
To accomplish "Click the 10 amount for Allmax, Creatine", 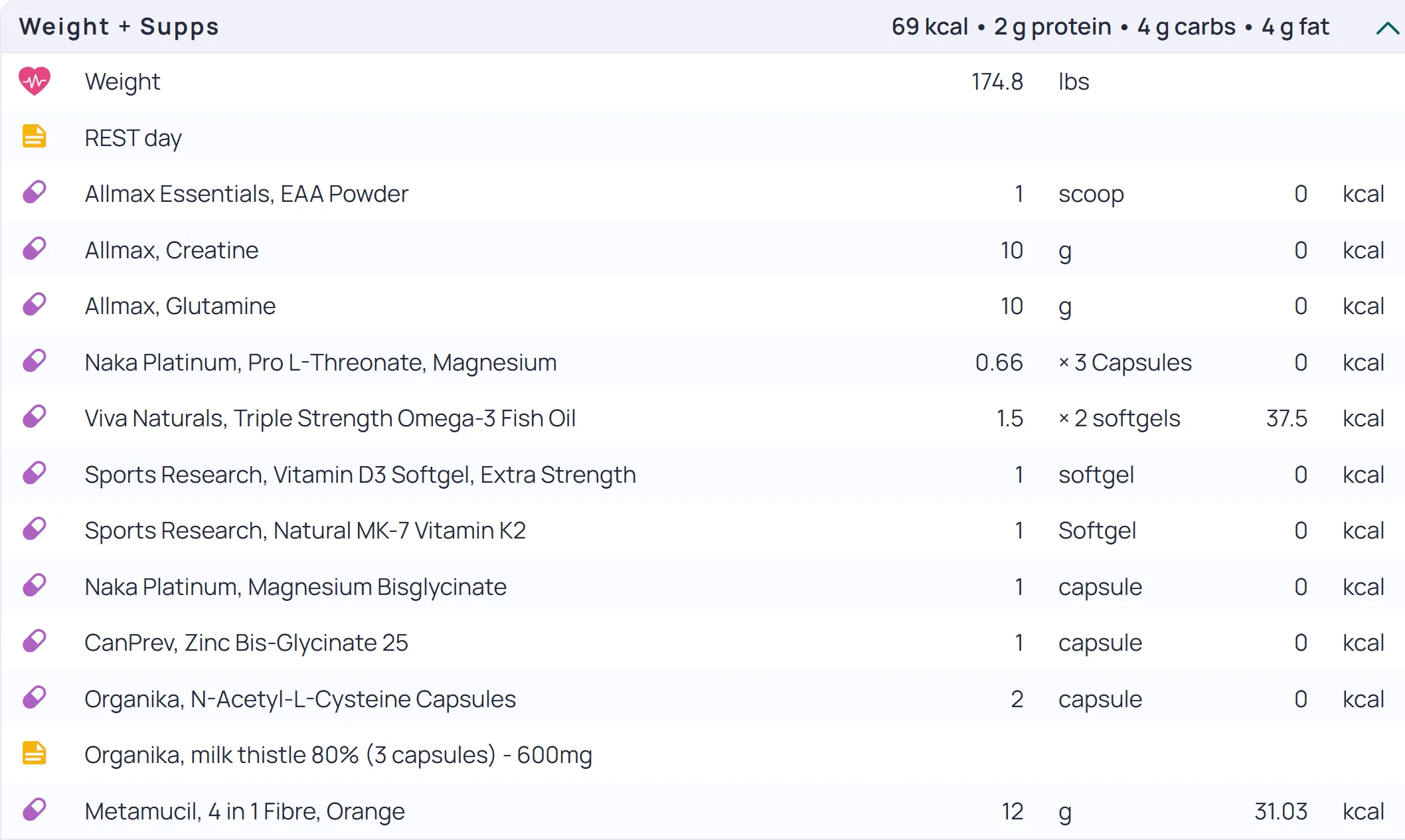I will pyautogui.click(x=1012, y=250).
